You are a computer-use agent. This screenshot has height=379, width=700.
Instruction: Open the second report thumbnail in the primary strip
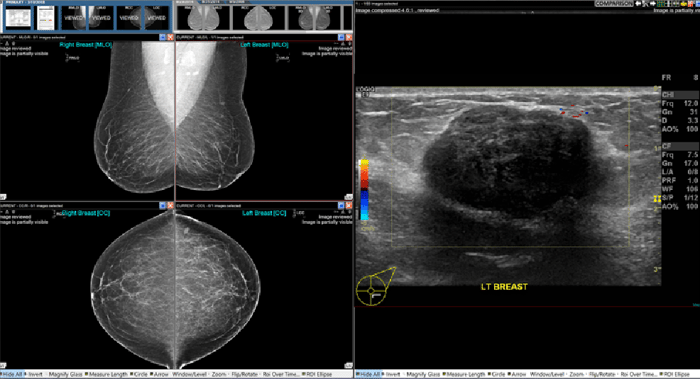(46, 18)
